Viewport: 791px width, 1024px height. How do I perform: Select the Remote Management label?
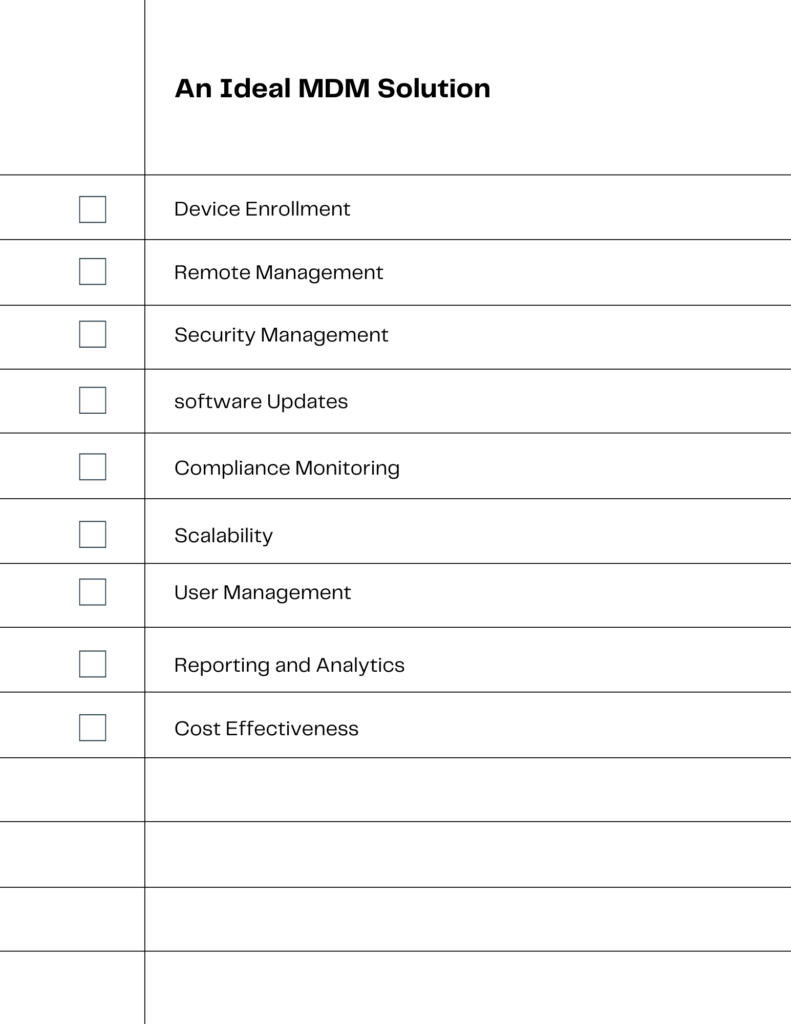(x=278, y=272)
